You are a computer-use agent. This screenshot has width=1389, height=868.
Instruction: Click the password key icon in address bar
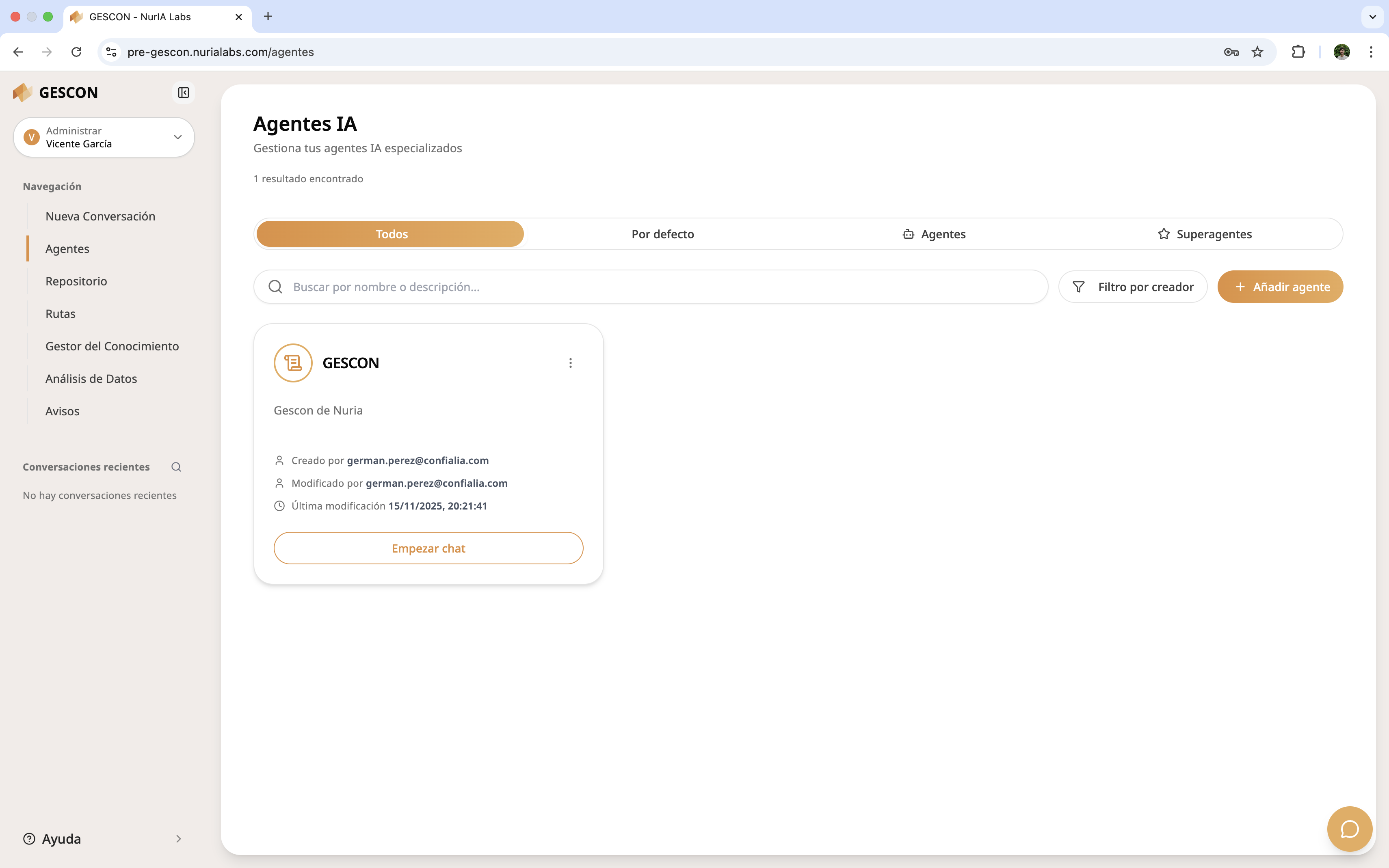pyautogui.click(x=1231, y=52)
